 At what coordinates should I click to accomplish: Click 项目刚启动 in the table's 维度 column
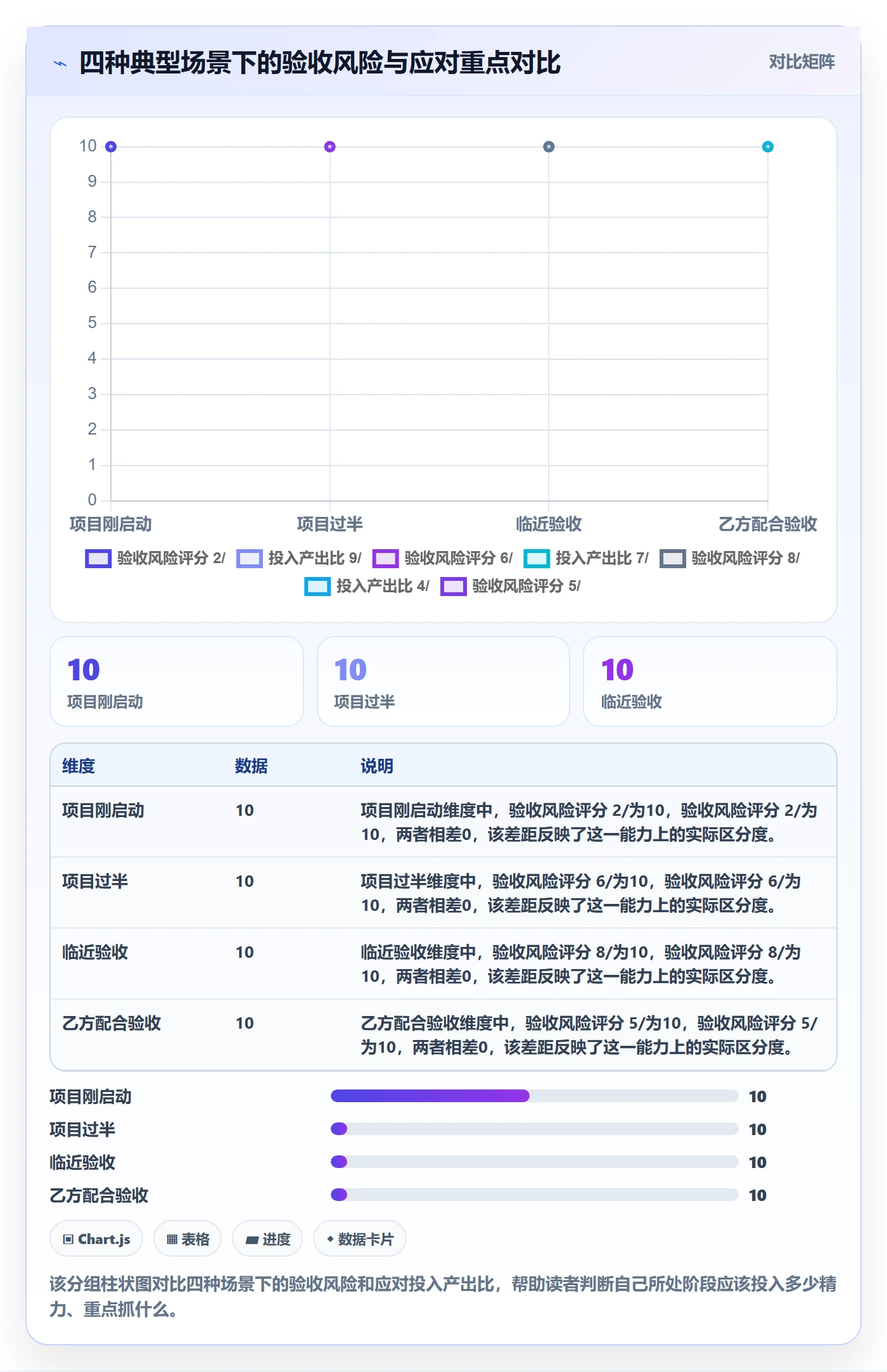tap(103, 810)
